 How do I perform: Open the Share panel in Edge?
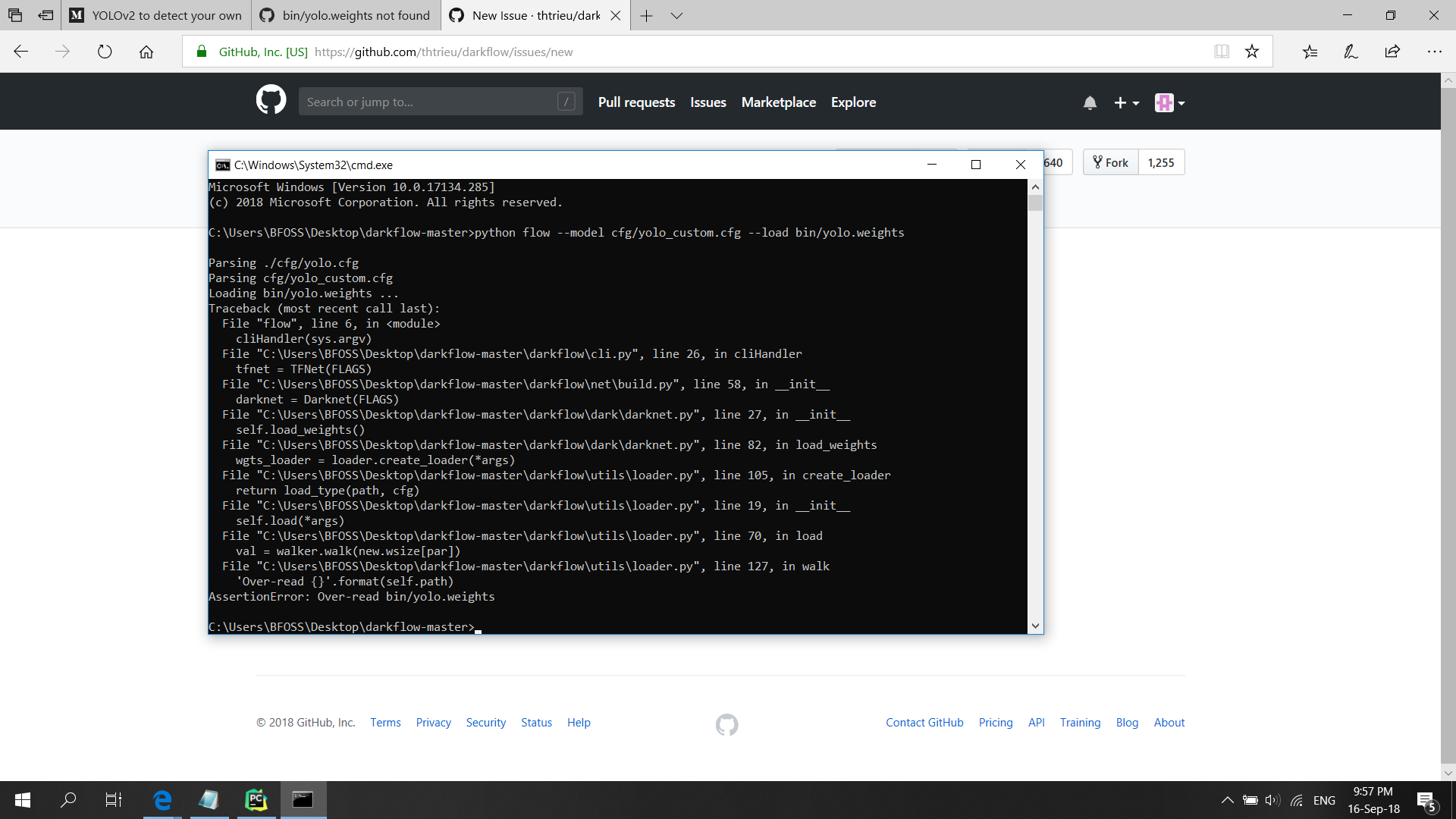click(1392, 52)
